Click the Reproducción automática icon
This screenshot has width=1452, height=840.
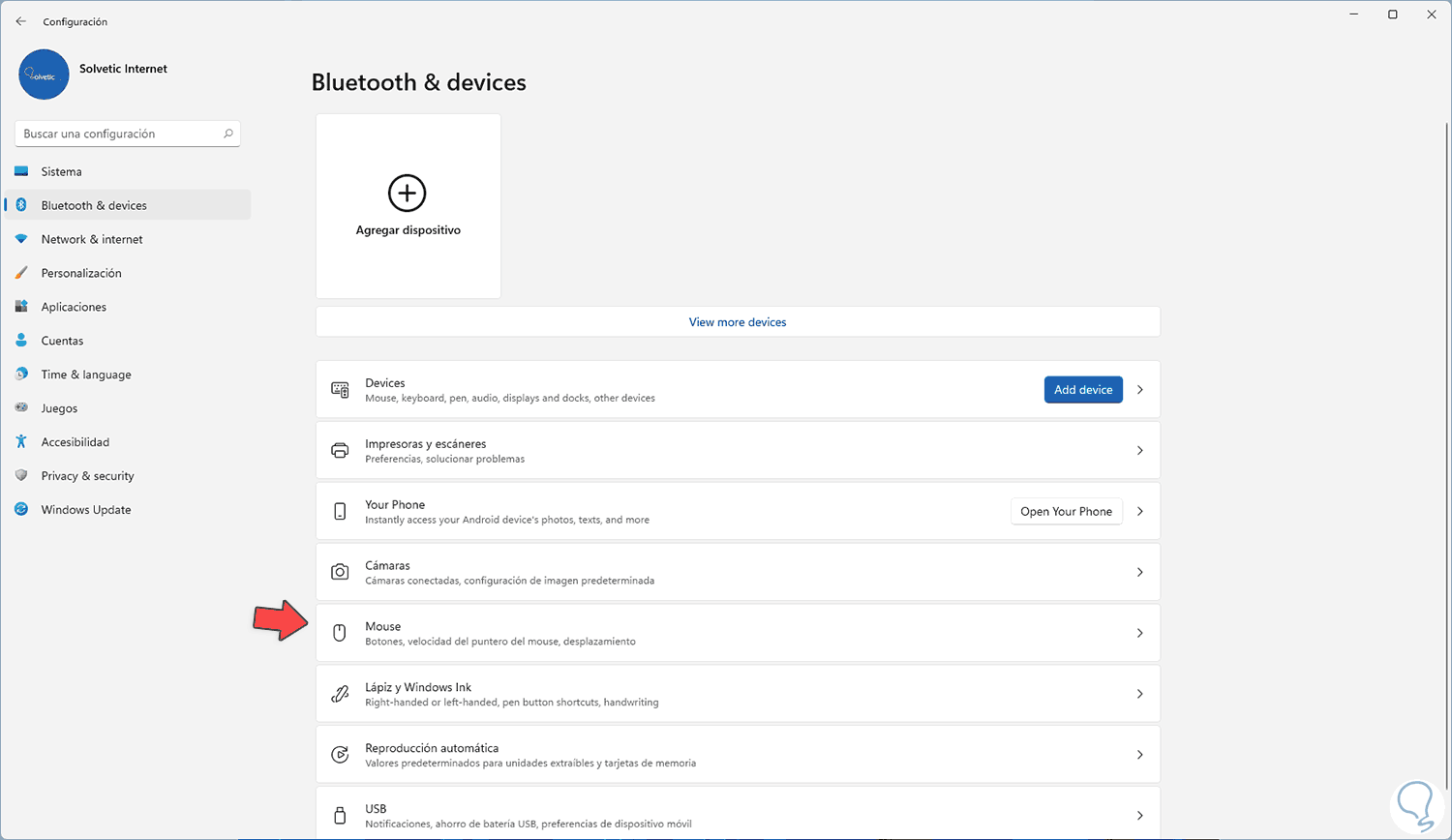point(340,755)
